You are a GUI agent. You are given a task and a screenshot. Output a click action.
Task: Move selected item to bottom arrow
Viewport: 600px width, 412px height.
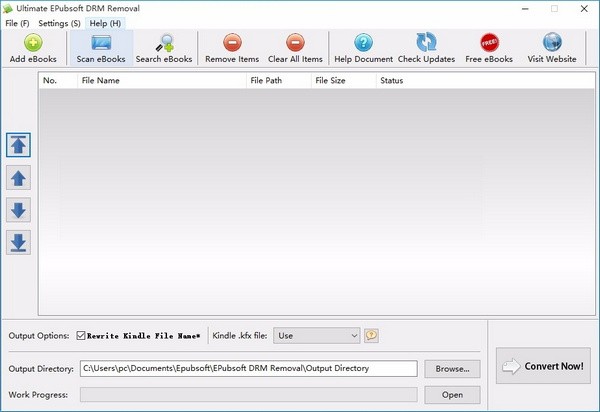tap(19, 242)
